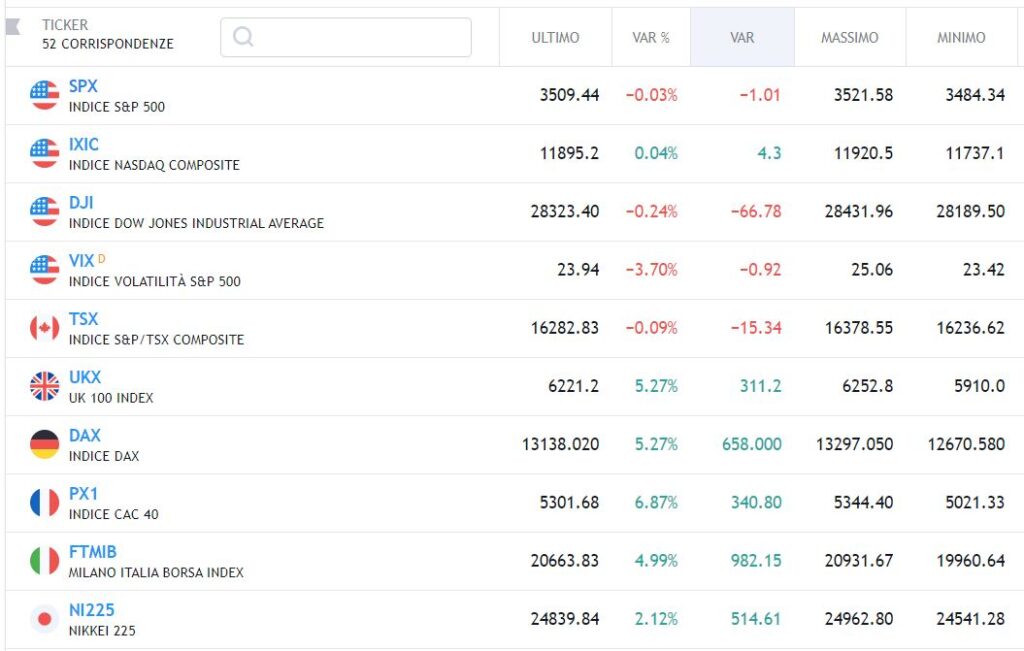
Task: Click the Japan flag icon for NI225
Action: click(44, 619)
